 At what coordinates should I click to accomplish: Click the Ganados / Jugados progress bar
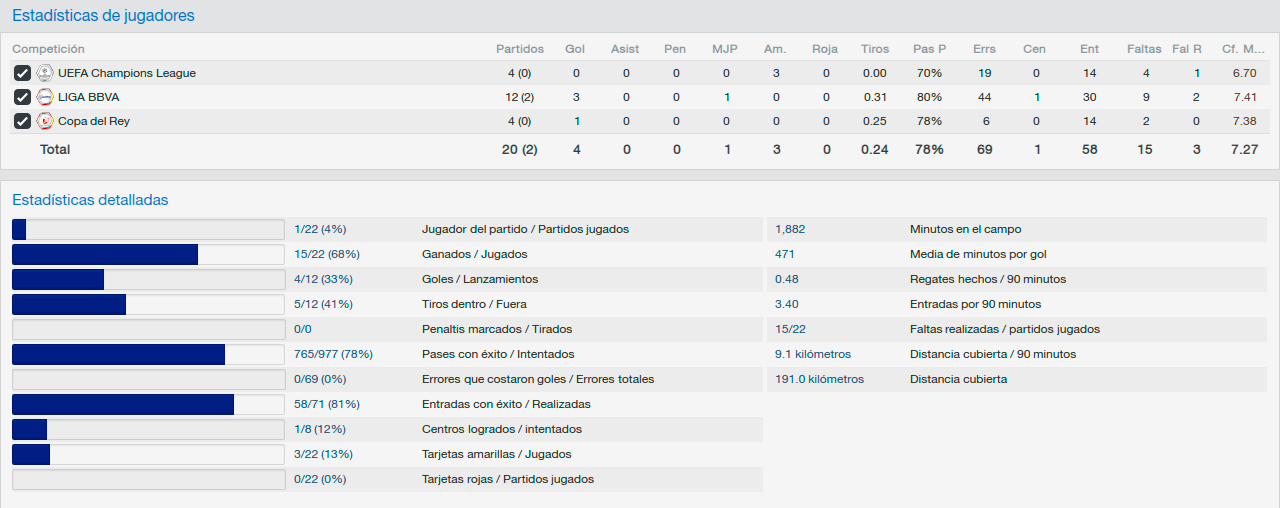(x=148, y=254)
